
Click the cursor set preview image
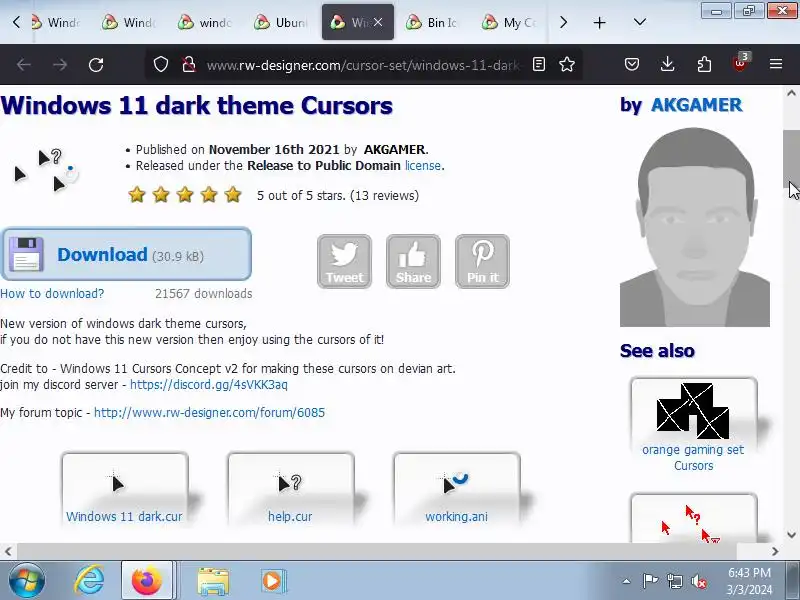(45, 170)
